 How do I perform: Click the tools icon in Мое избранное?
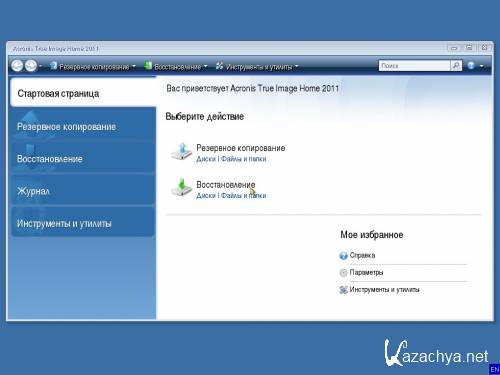point(343,290)
